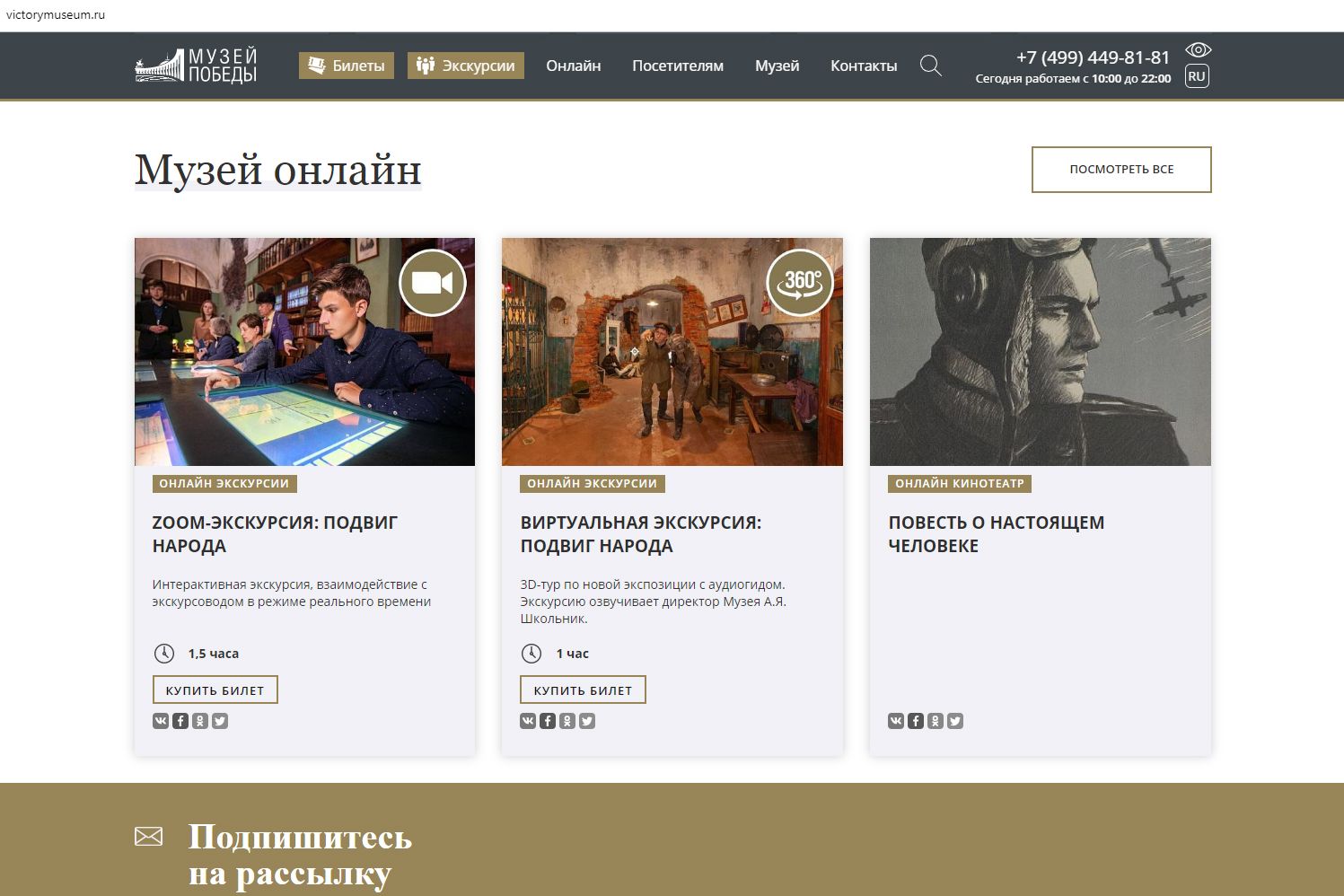The height and width of the screenshot is (896, 1344).
Task: Click Посмотреть все button
Action: click(x=1121, y=170)
